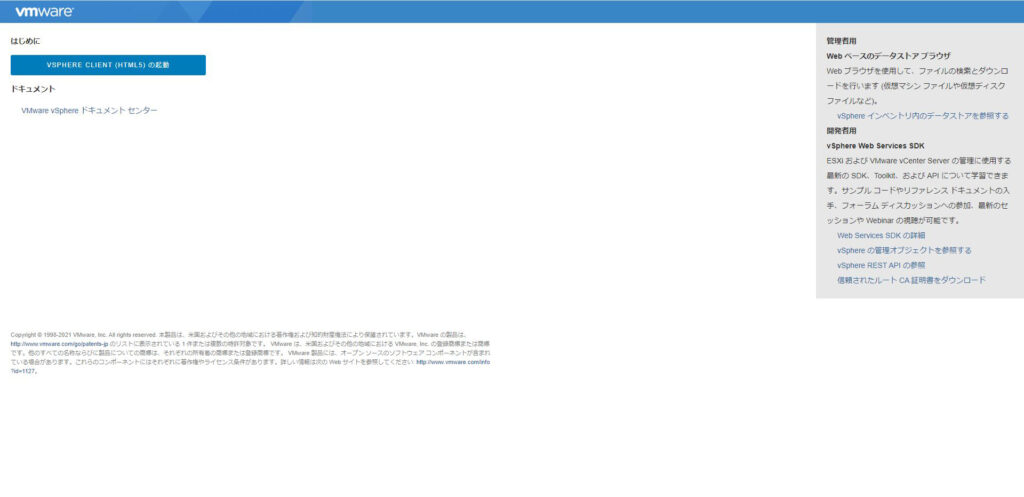Click the 管理者用 heading
Screen dimensions: 1024x497
pos(841,40)
